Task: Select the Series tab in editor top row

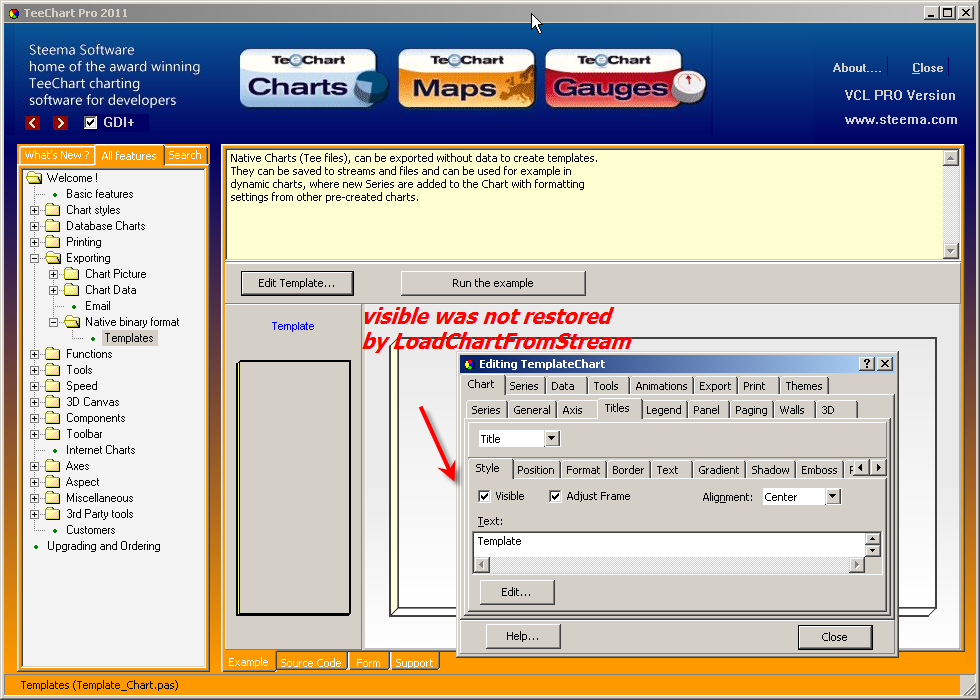Action: pos(524,386)
